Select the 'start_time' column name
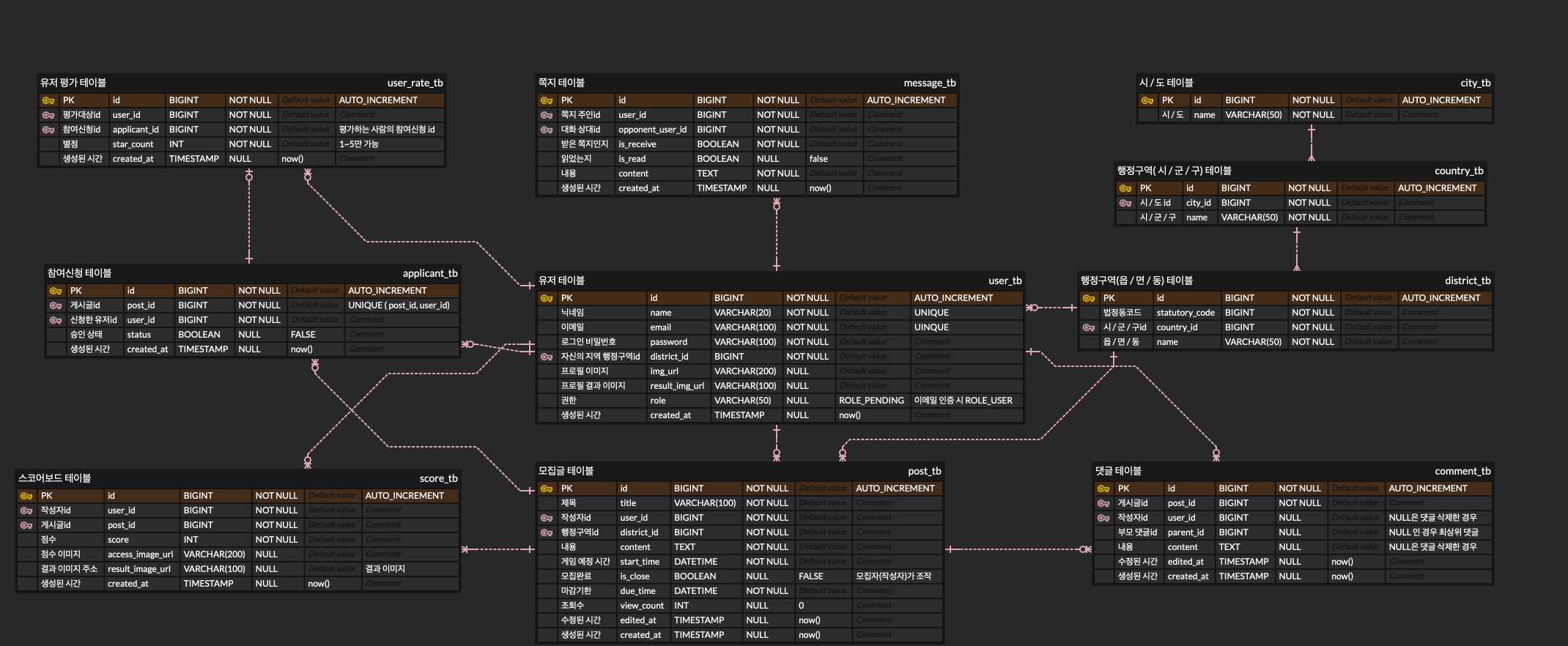 (640, 562)
